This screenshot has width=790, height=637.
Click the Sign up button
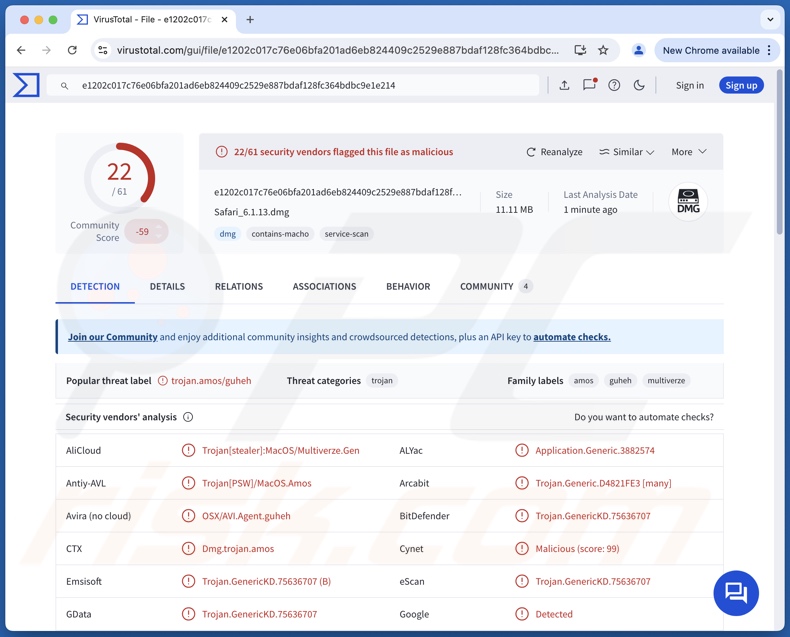pos(741,85)
